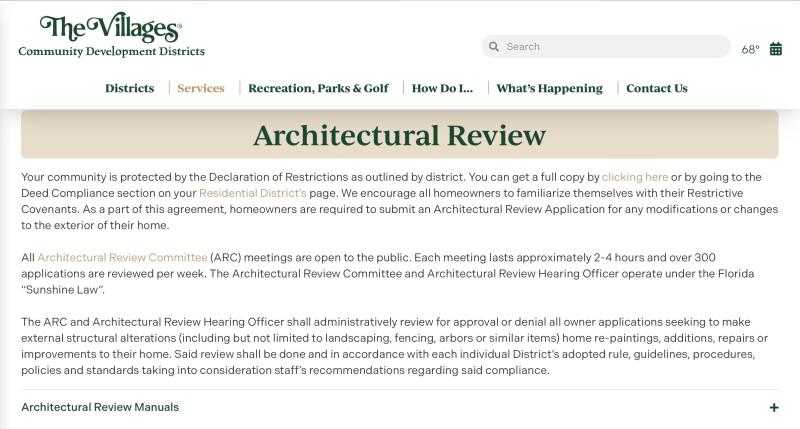Open Architectural Review Committee link
The width and height of the screenshot is (800, 429).
pos(122,258)
